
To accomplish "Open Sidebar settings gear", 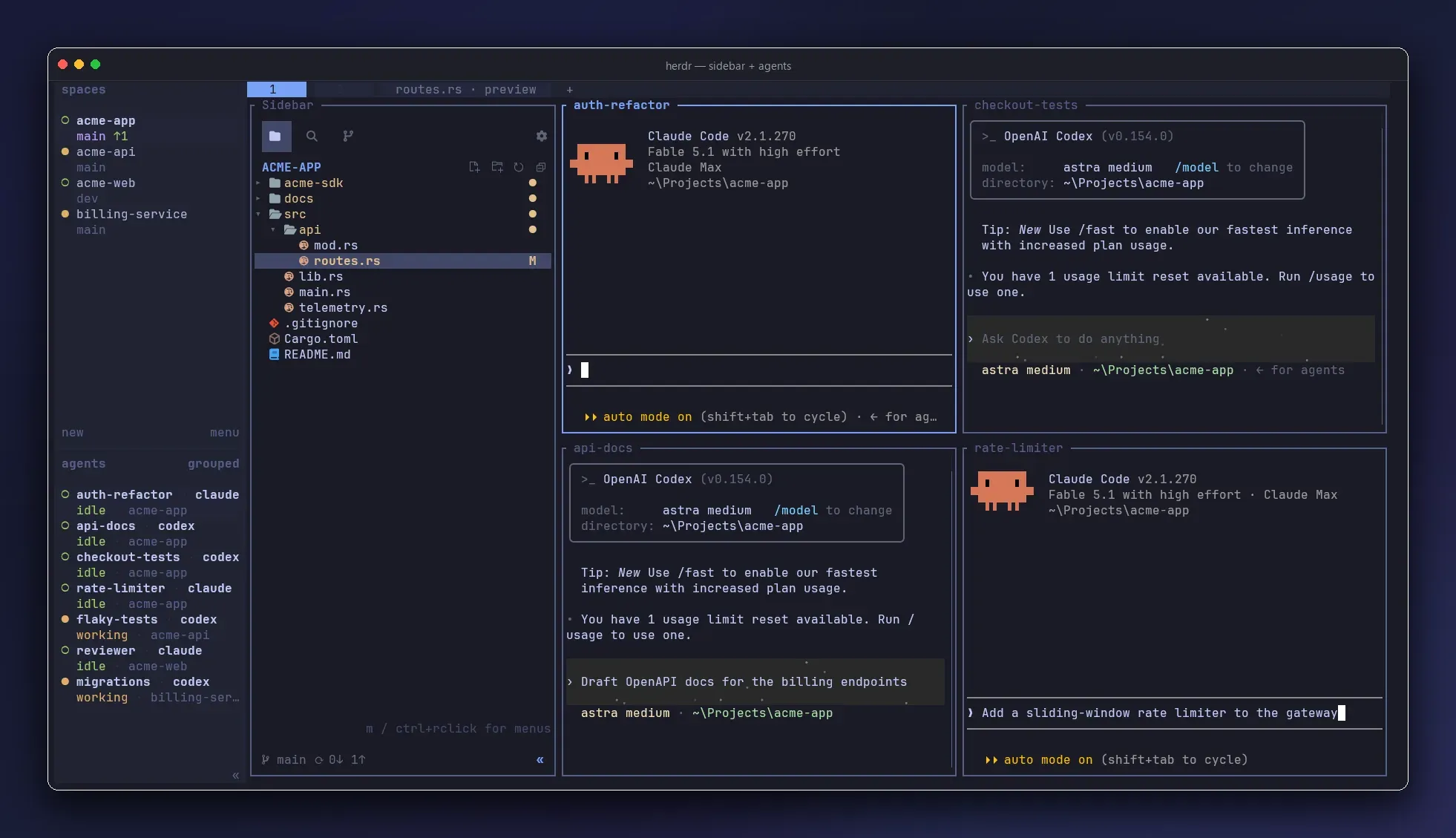I will [x=542, y=136].
